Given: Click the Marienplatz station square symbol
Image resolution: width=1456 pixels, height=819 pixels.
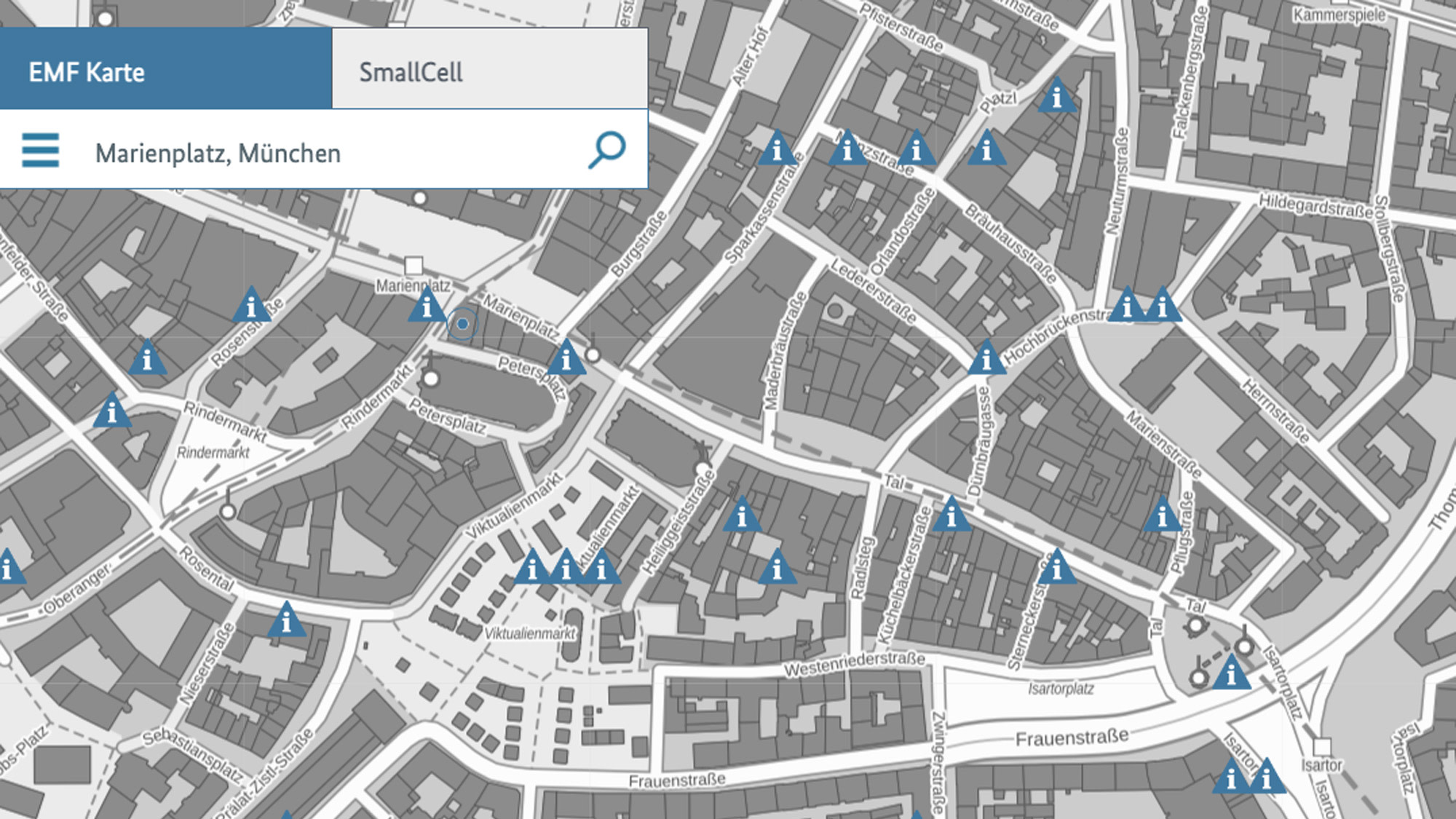Looking at the screenshot, I should 414,265.
